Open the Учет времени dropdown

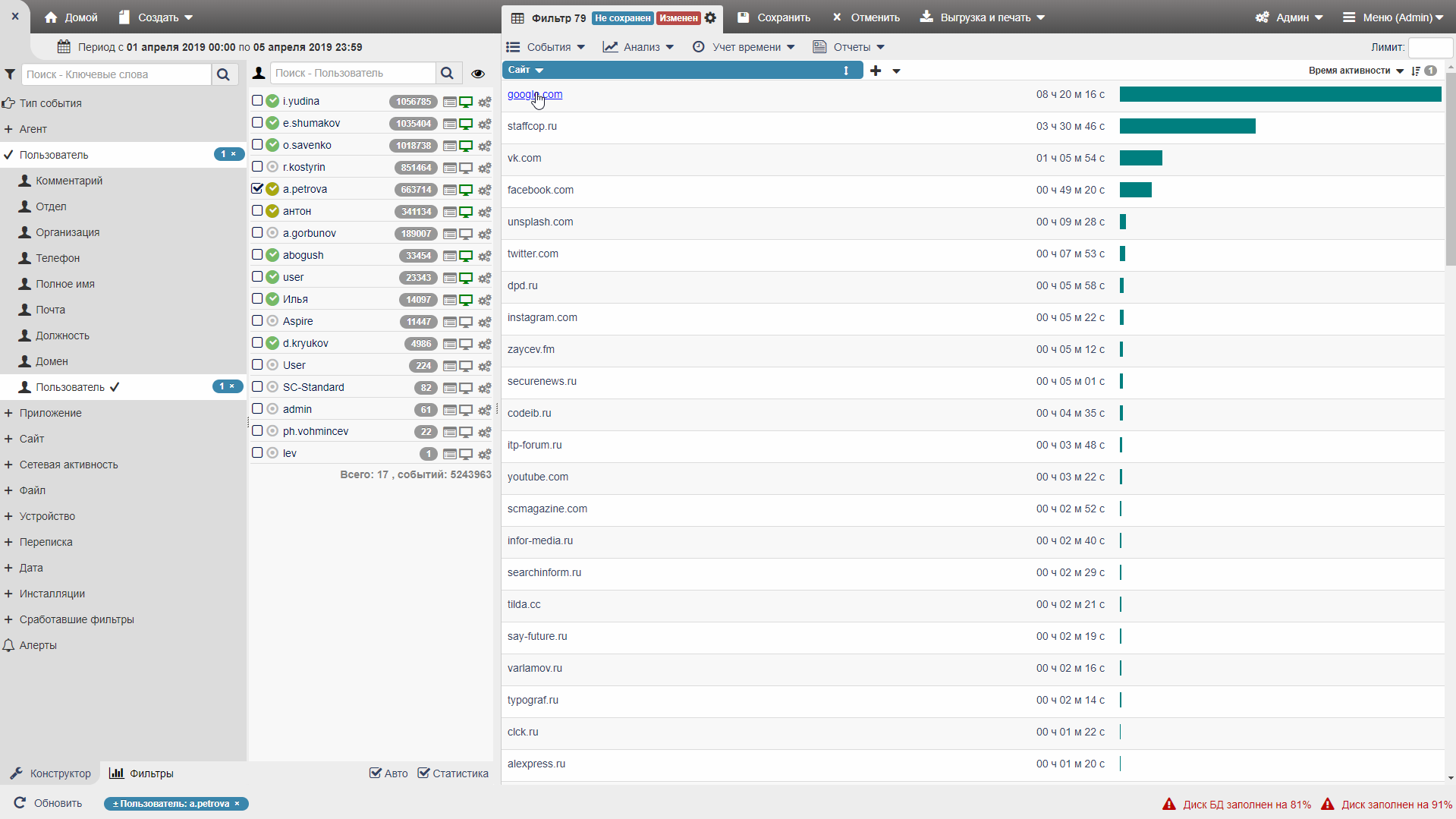click(x=744, y=47)
